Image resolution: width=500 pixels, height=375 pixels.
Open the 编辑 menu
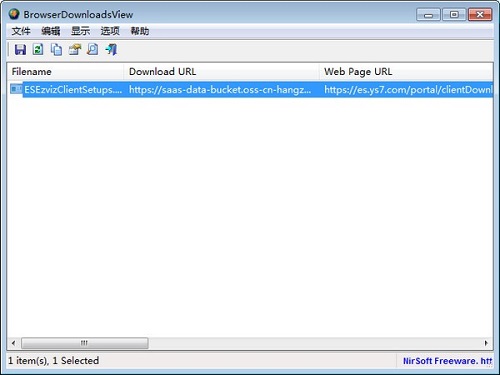(51, 31)
